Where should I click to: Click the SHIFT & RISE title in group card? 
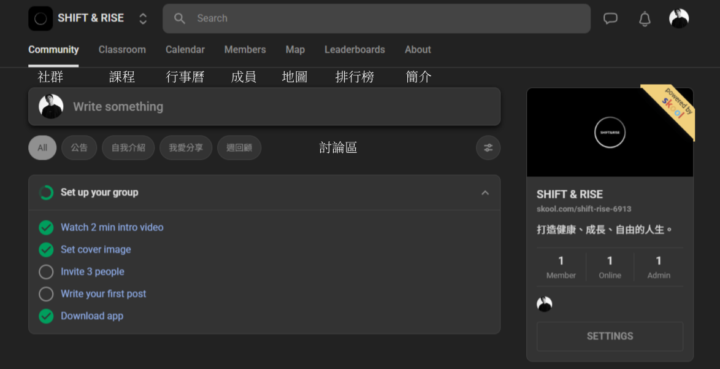(569, 195)
